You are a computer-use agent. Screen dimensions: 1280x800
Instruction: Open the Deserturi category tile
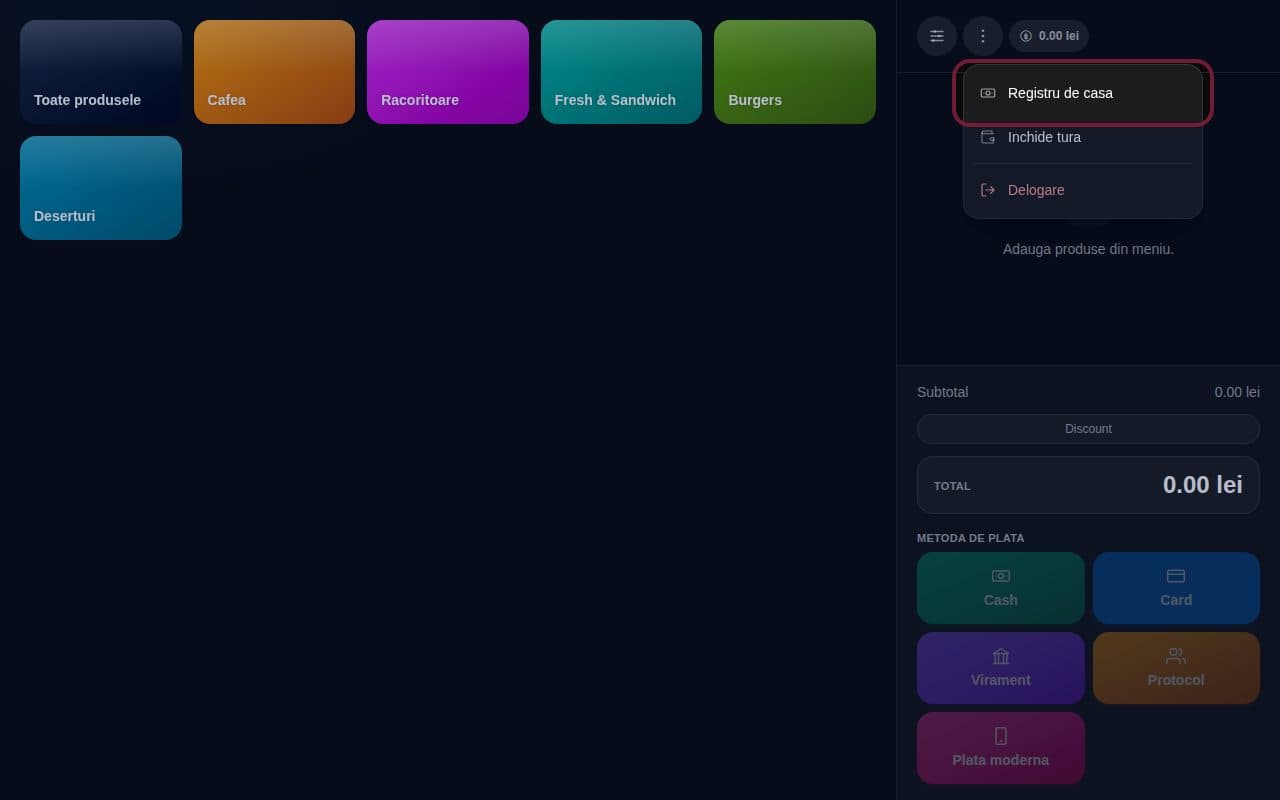(101, 188)
